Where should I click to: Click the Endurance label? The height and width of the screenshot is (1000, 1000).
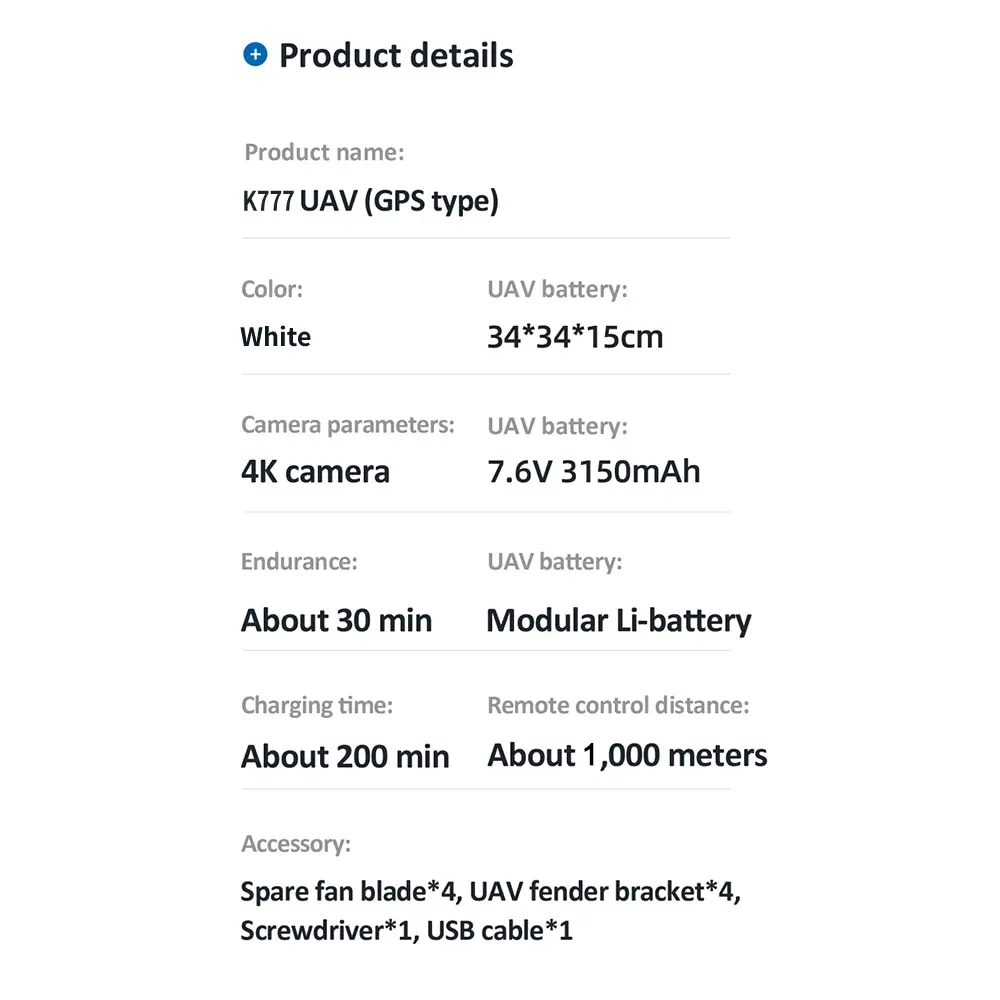click(299, 562)
